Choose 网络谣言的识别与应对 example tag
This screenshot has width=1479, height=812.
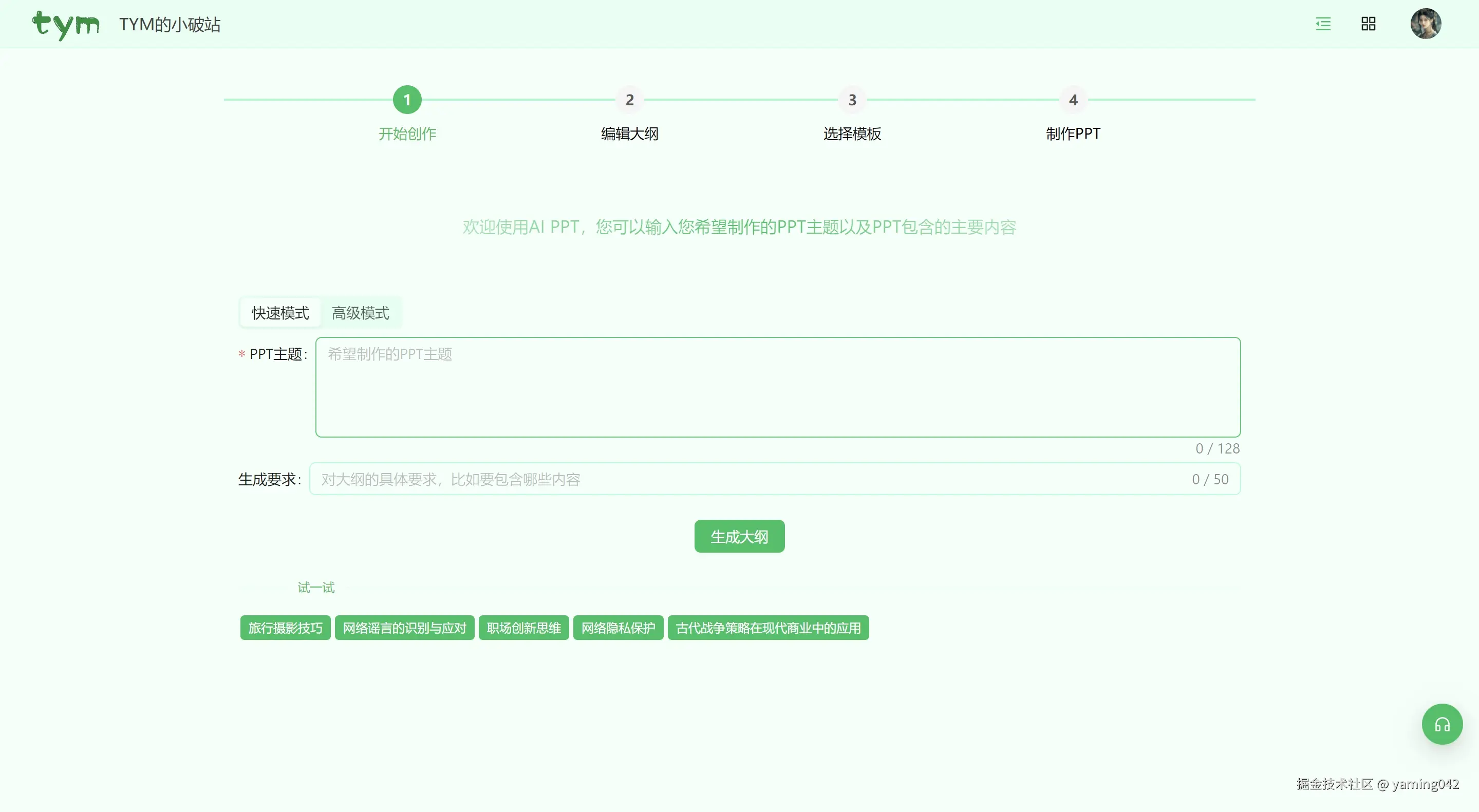tap(404, 628)
